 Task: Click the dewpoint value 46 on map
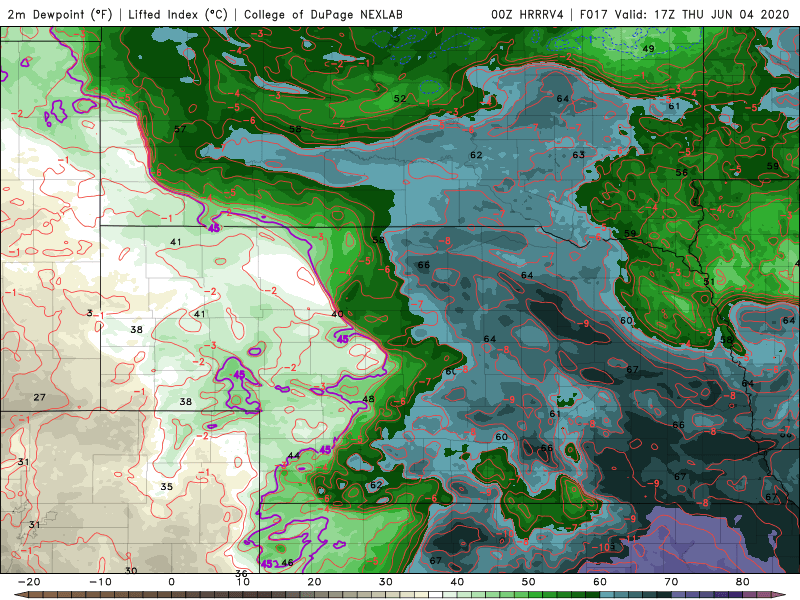[287, 563]
